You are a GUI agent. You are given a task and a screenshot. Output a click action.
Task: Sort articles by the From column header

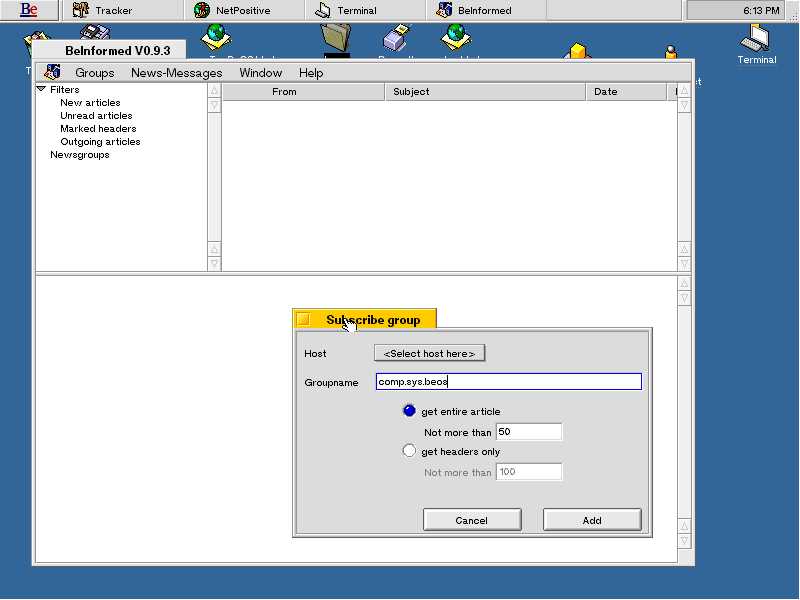304,92
